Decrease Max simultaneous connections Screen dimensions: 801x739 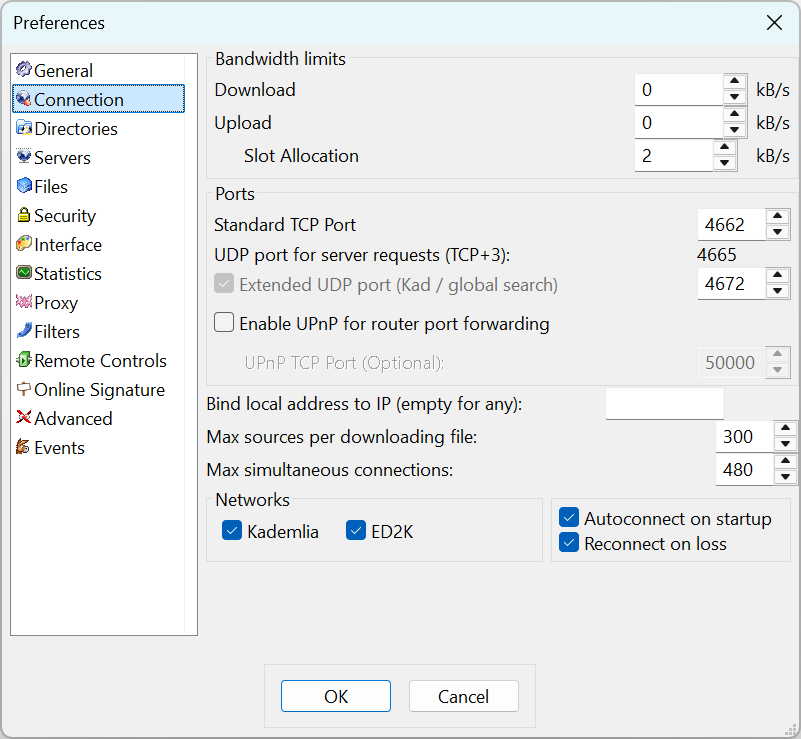tap(786, 477)
